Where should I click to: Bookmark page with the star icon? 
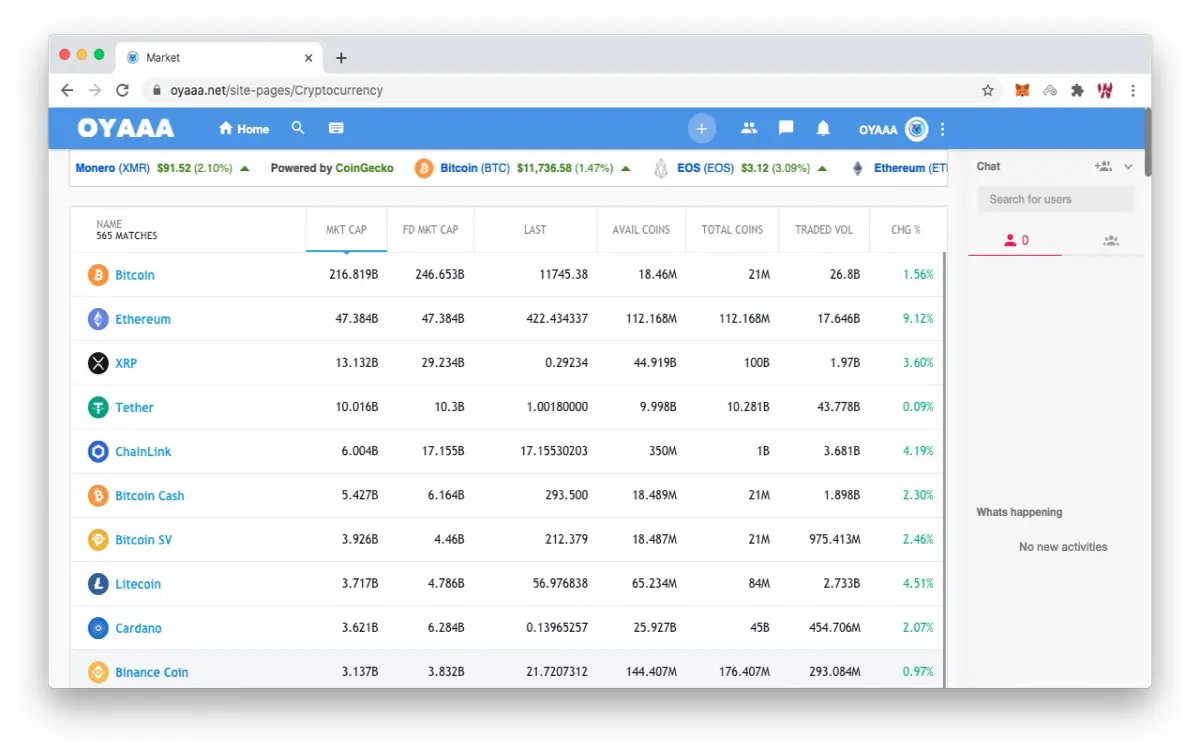coord(988,90)
